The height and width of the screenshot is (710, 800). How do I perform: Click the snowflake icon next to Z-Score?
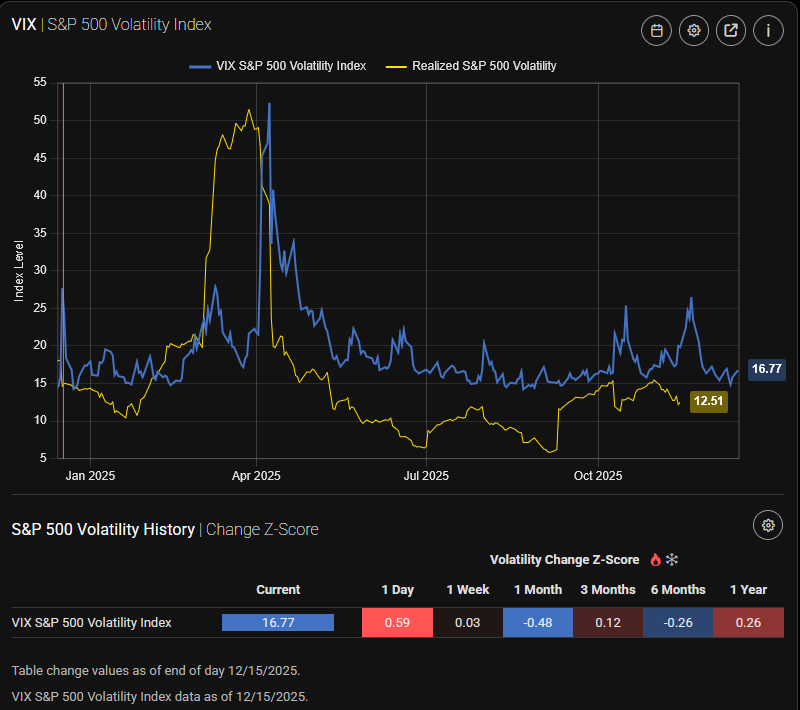(x=673, y=559)
